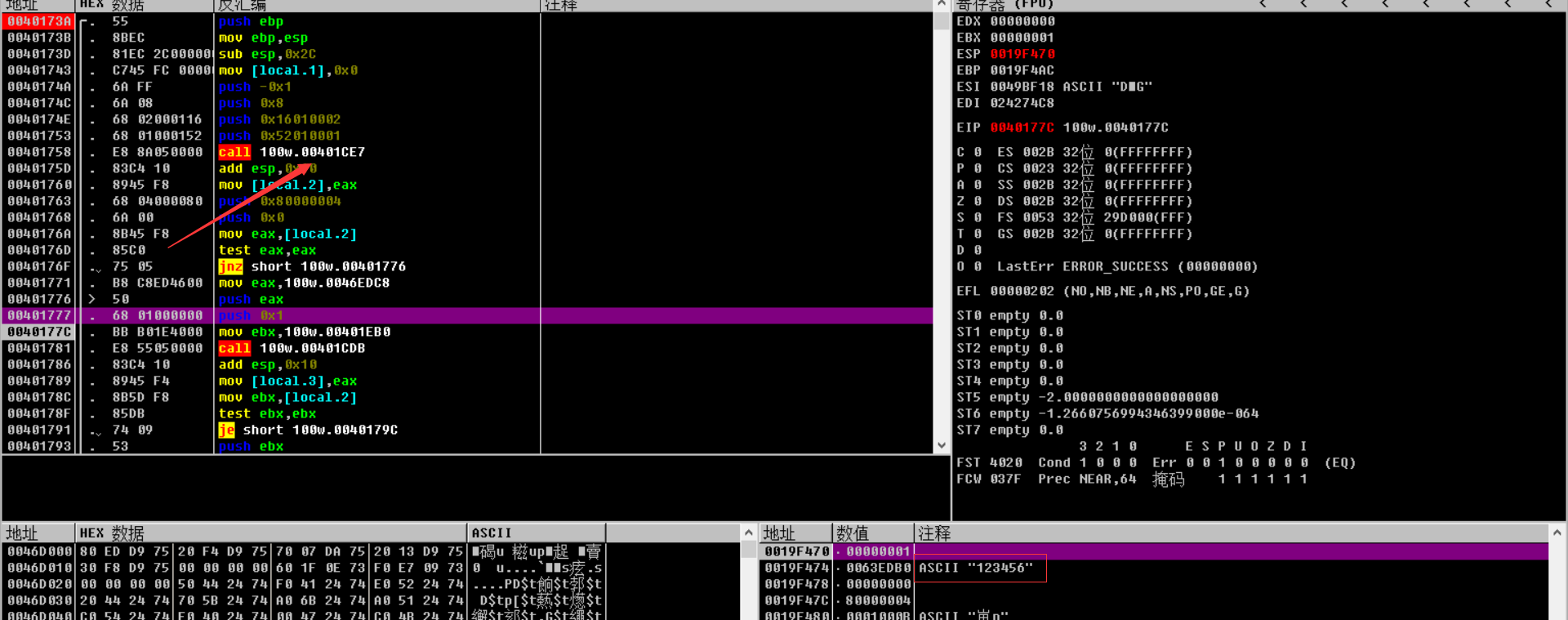Click the disassembly vertical scrollbar thumb

942,20
